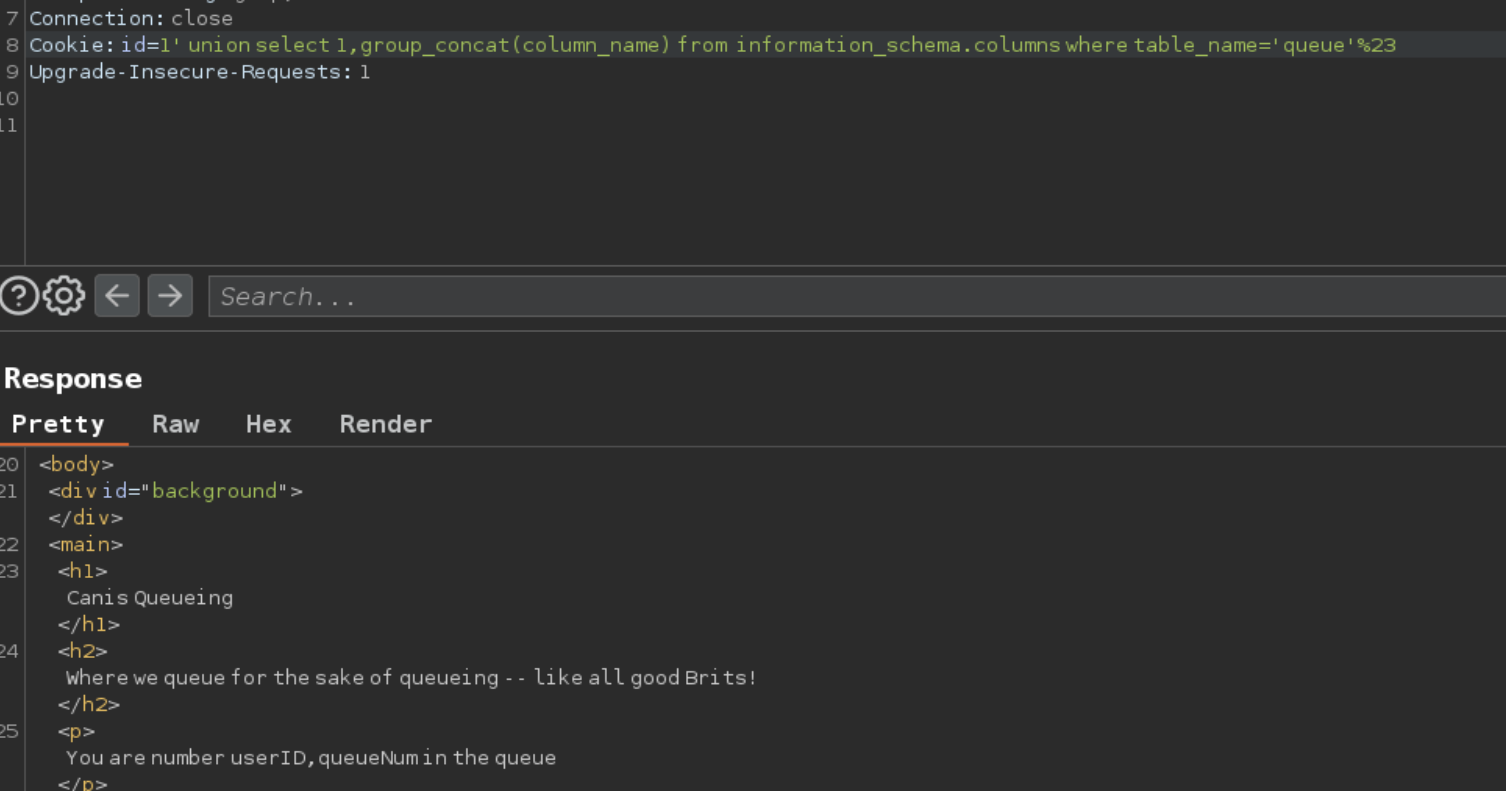Click the Upgrade-Insecure-Requests header line
Image resolution: width=1506 pixels, height=791 pixels.
point(199,72)
